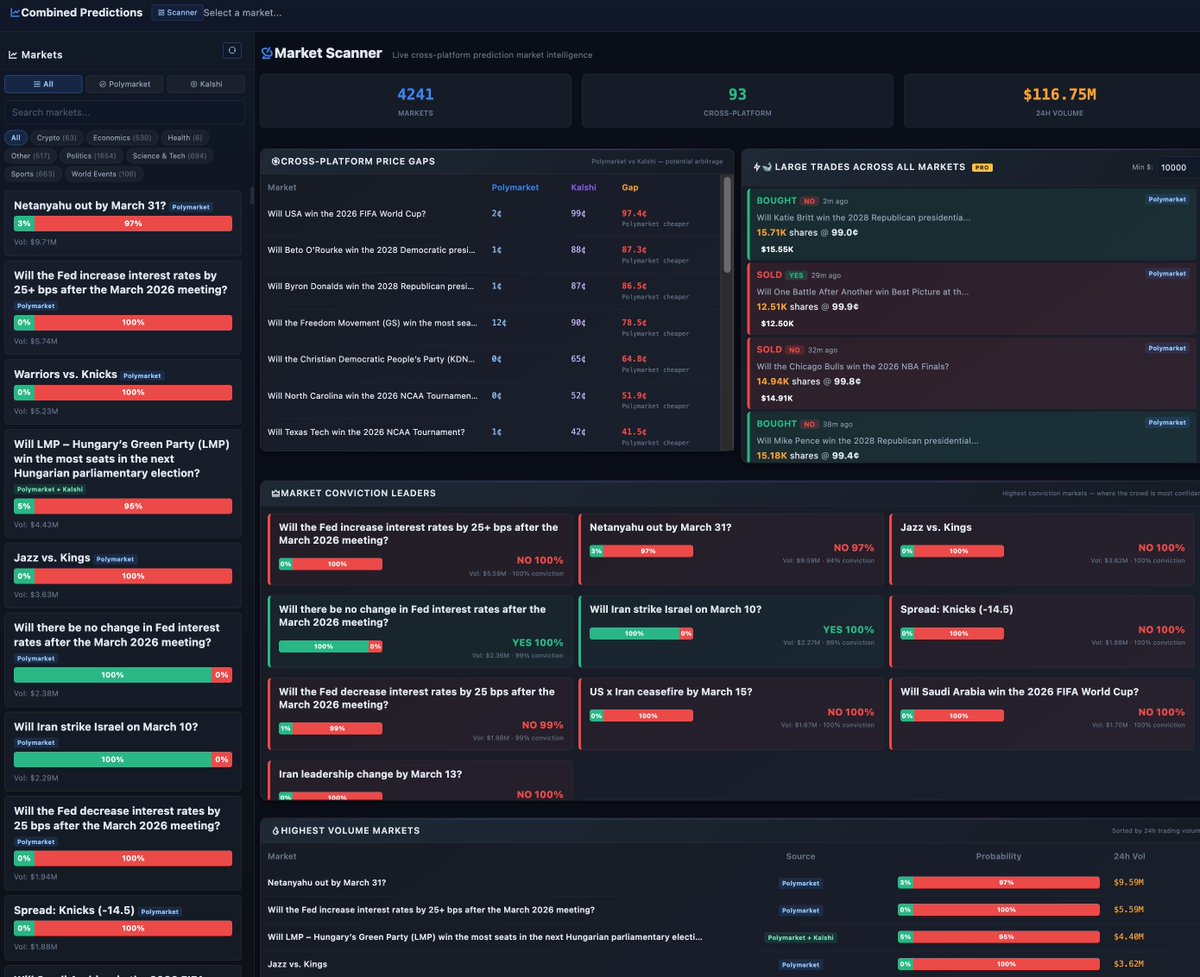Click the Combined Predictions chart icon
The width and height of the screenshot is (1200, 977).
click(x=12, y=13)
